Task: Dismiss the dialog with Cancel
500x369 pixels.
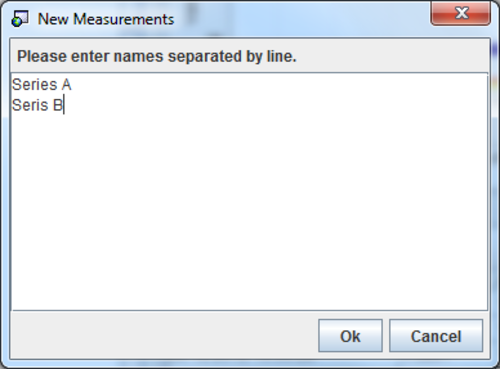Action: click(x=436, y=336)
